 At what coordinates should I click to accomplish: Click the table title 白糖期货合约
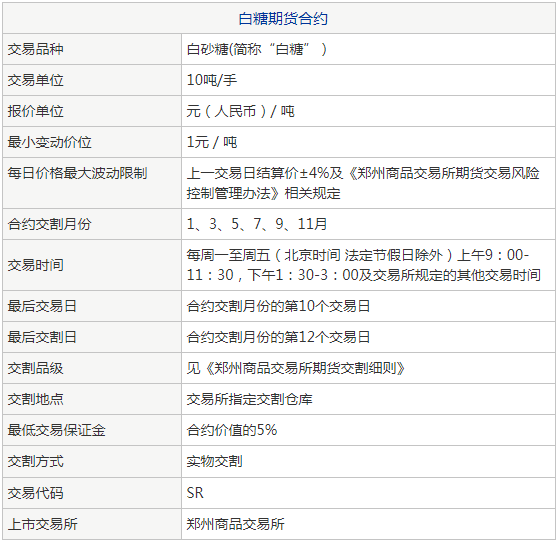(x=283, y=19)
